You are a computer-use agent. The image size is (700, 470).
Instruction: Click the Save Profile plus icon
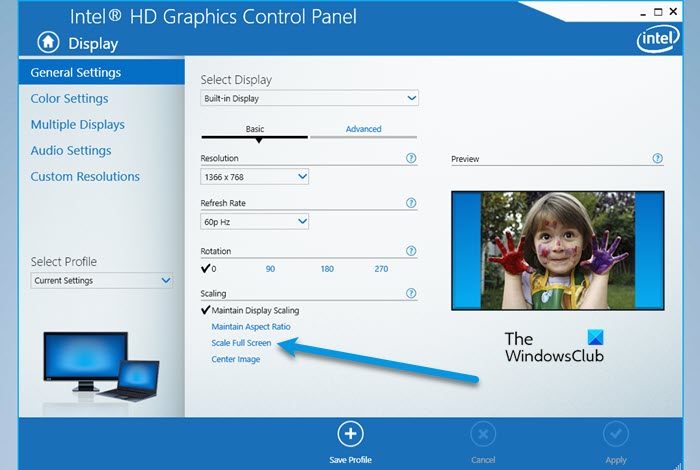coord(350,434)
